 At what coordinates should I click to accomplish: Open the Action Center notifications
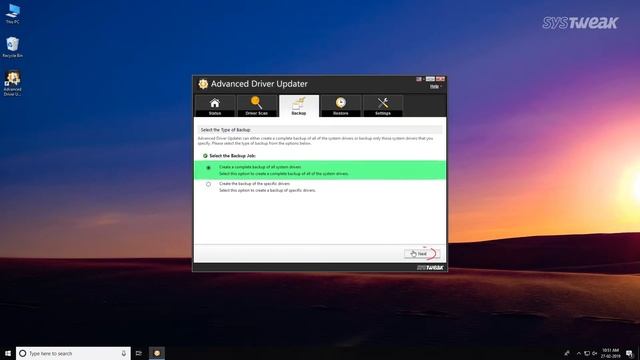click(630, 353)
